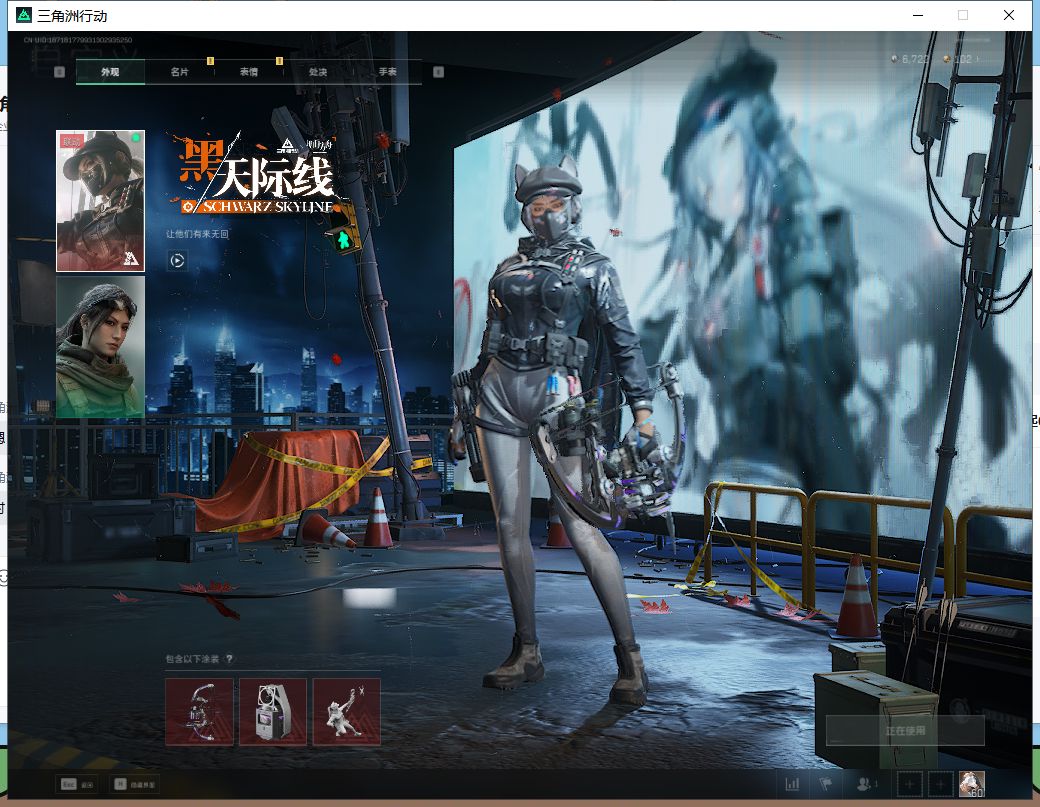Click the Esc back button

[77, 784]
